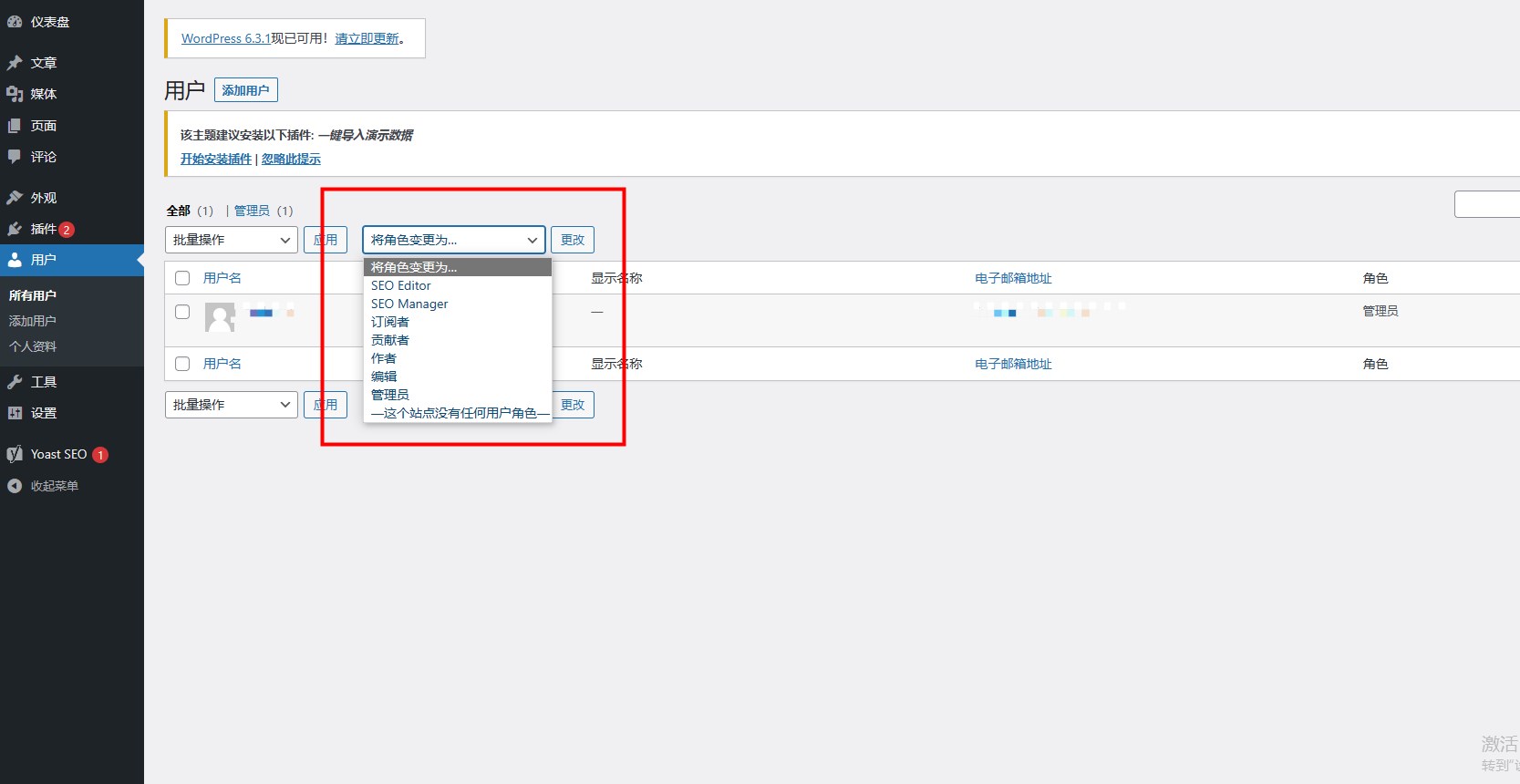Click the Dashboard gauge icon in sidebar
The image size is (1520, 784).
tap(15, 22)
